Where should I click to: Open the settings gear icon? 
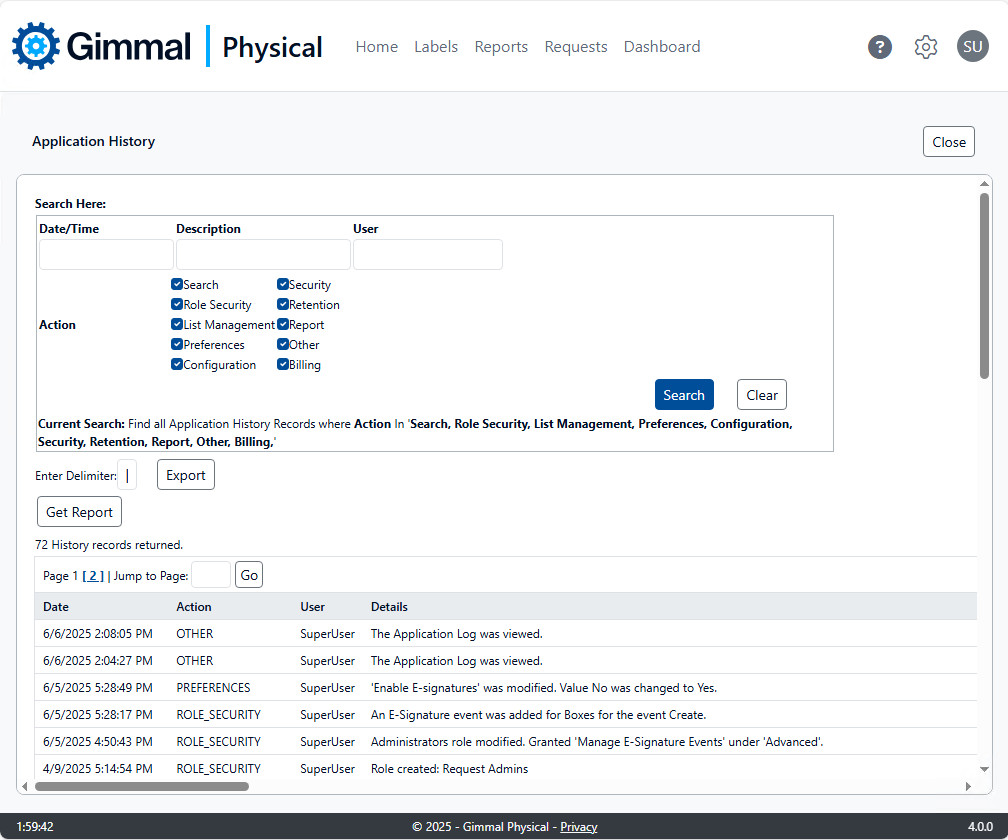click(x=926, y=47)
